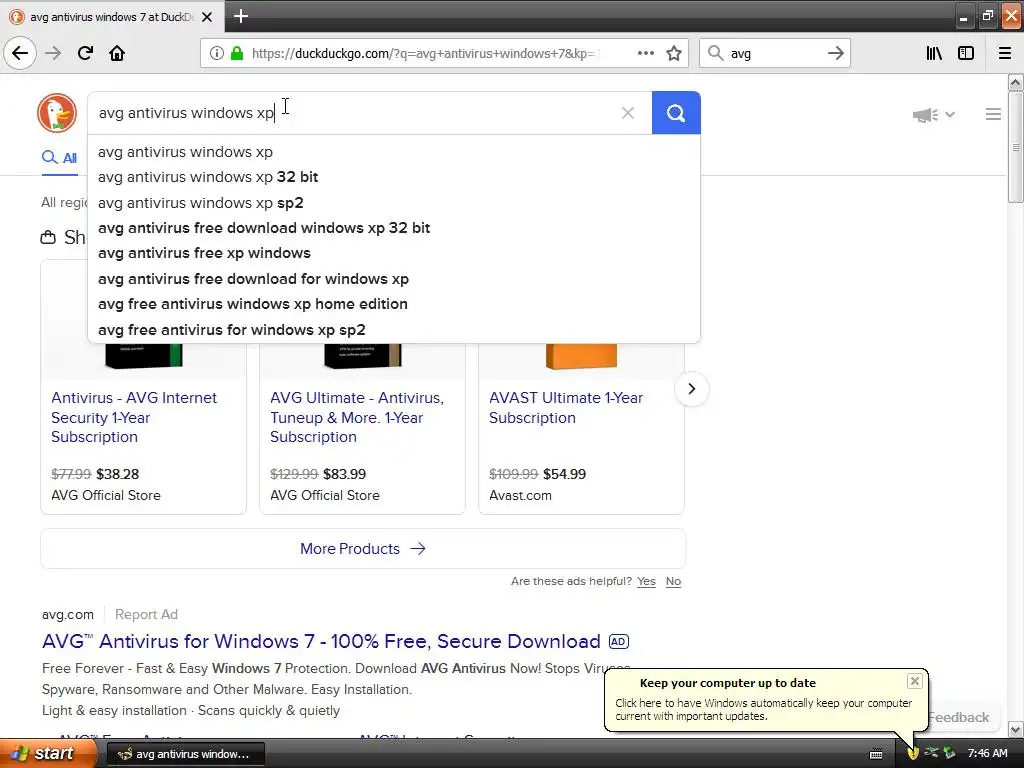Reload the current page

[x=85, y=54]
